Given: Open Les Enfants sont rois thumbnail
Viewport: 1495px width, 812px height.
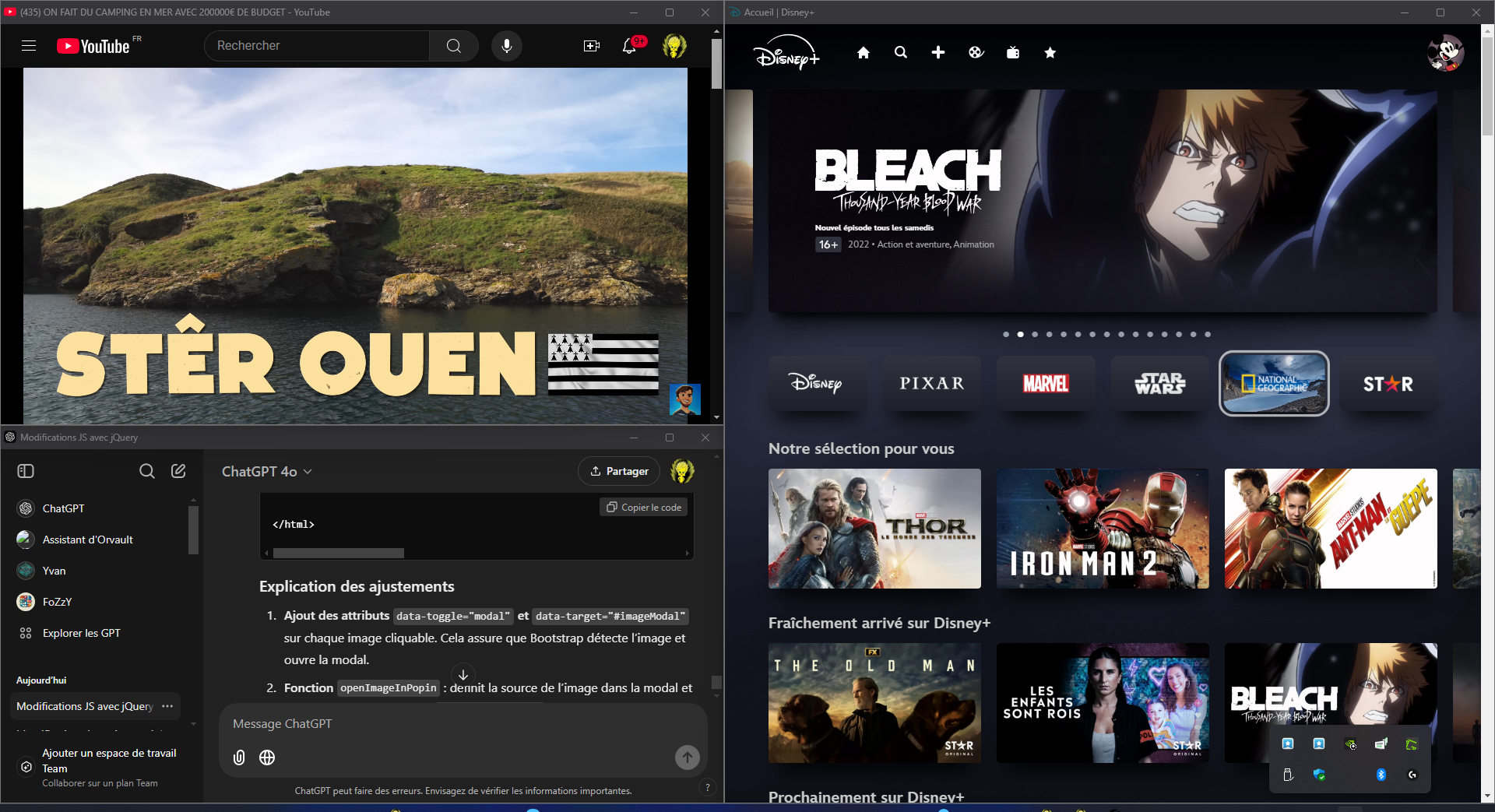Looking at the screenshot, I should pos(1103,703).
